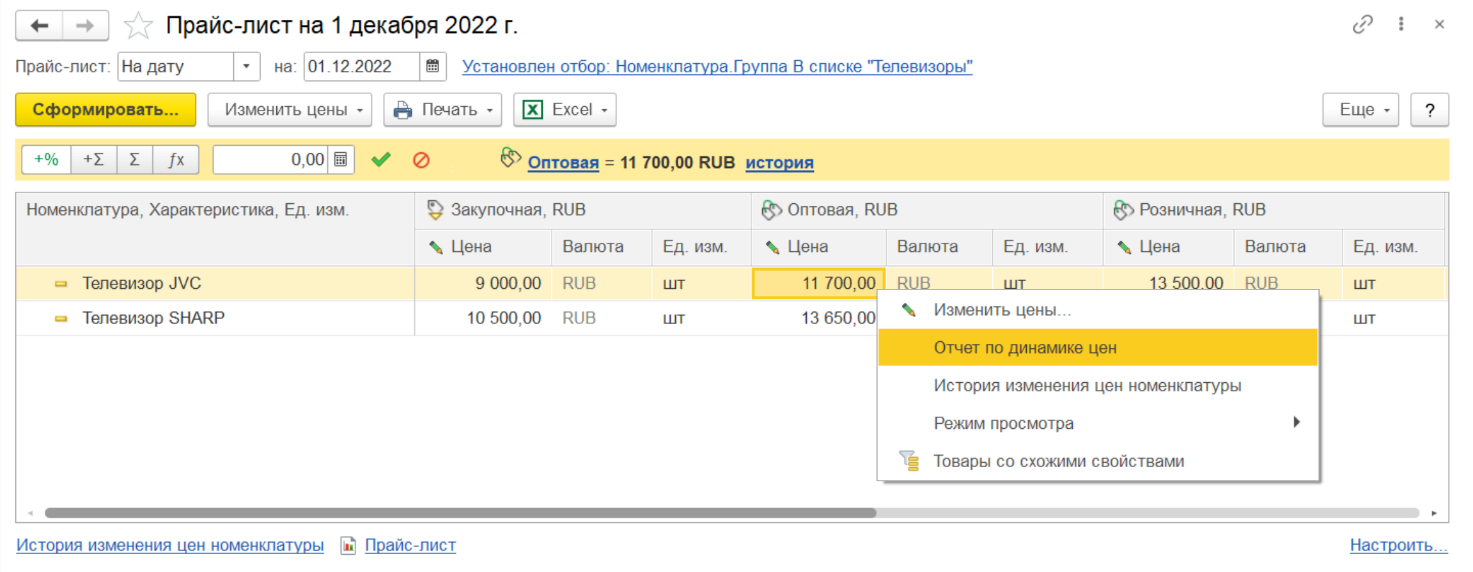Click the back navigation arrow
This screenshot has height=572, width=1473.
(40, 25)
